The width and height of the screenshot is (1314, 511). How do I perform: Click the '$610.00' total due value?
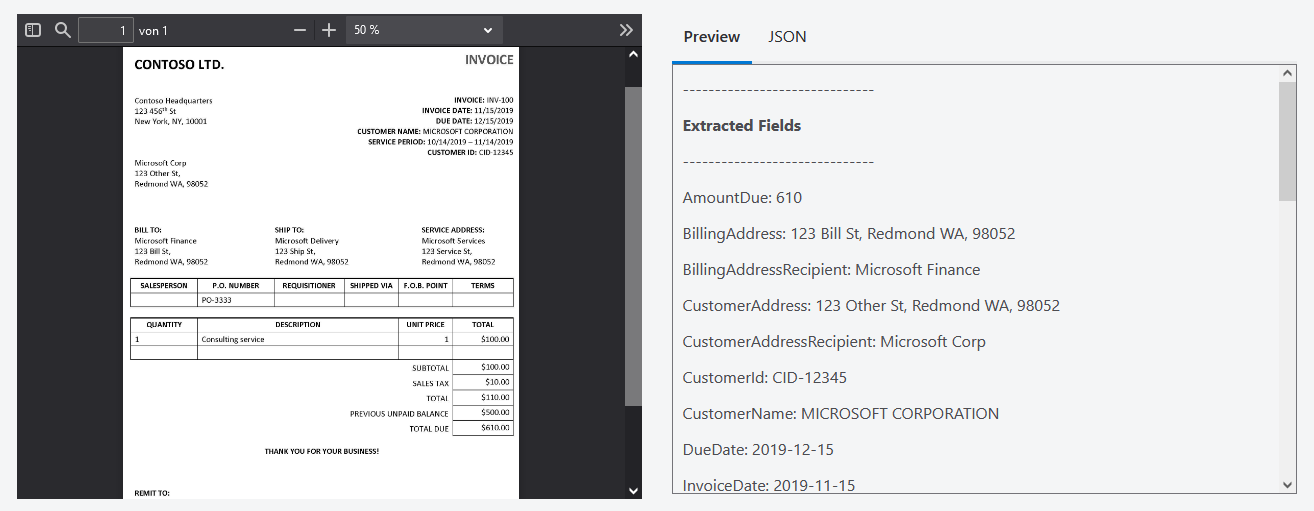pos(495,428)
